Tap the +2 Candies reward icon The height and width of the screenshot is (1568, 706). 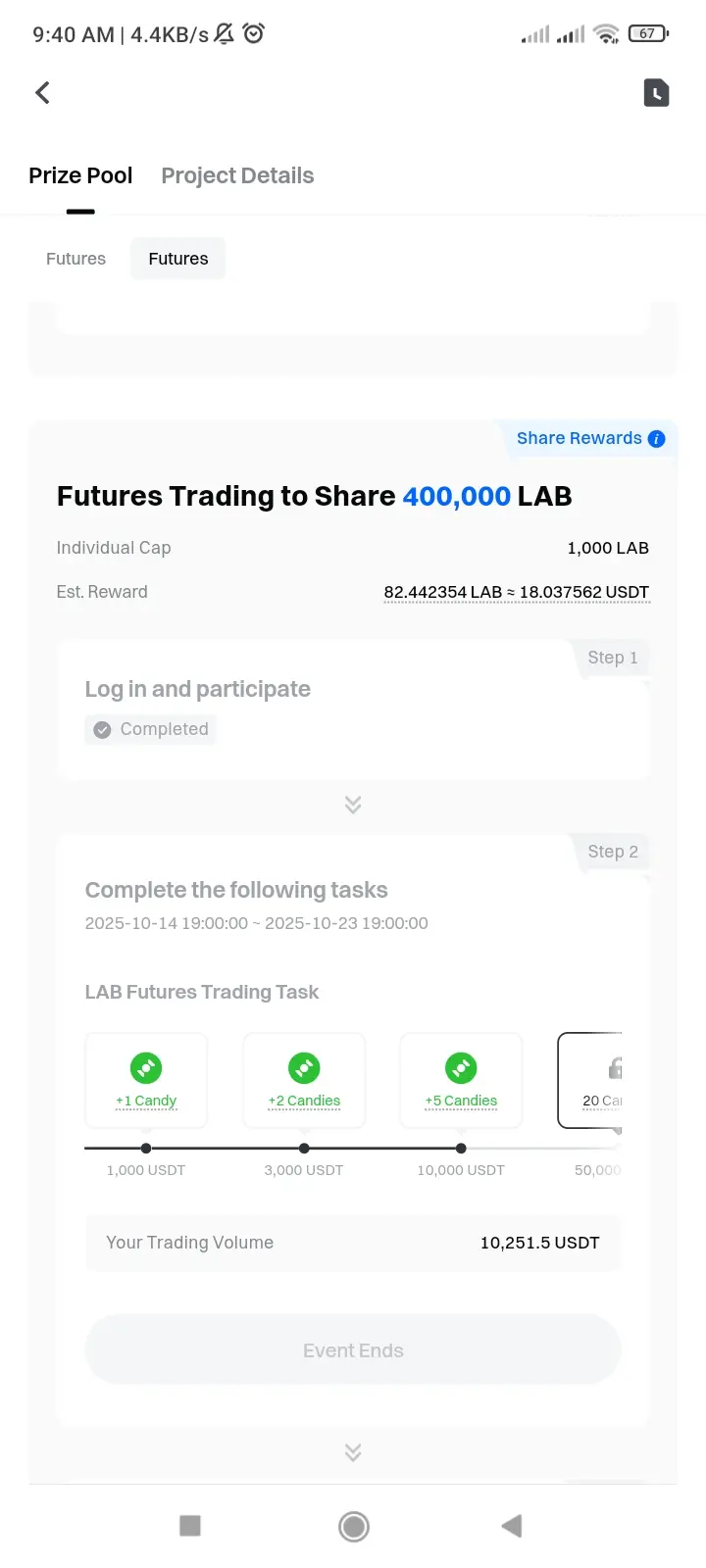[x=304, y=1067]
